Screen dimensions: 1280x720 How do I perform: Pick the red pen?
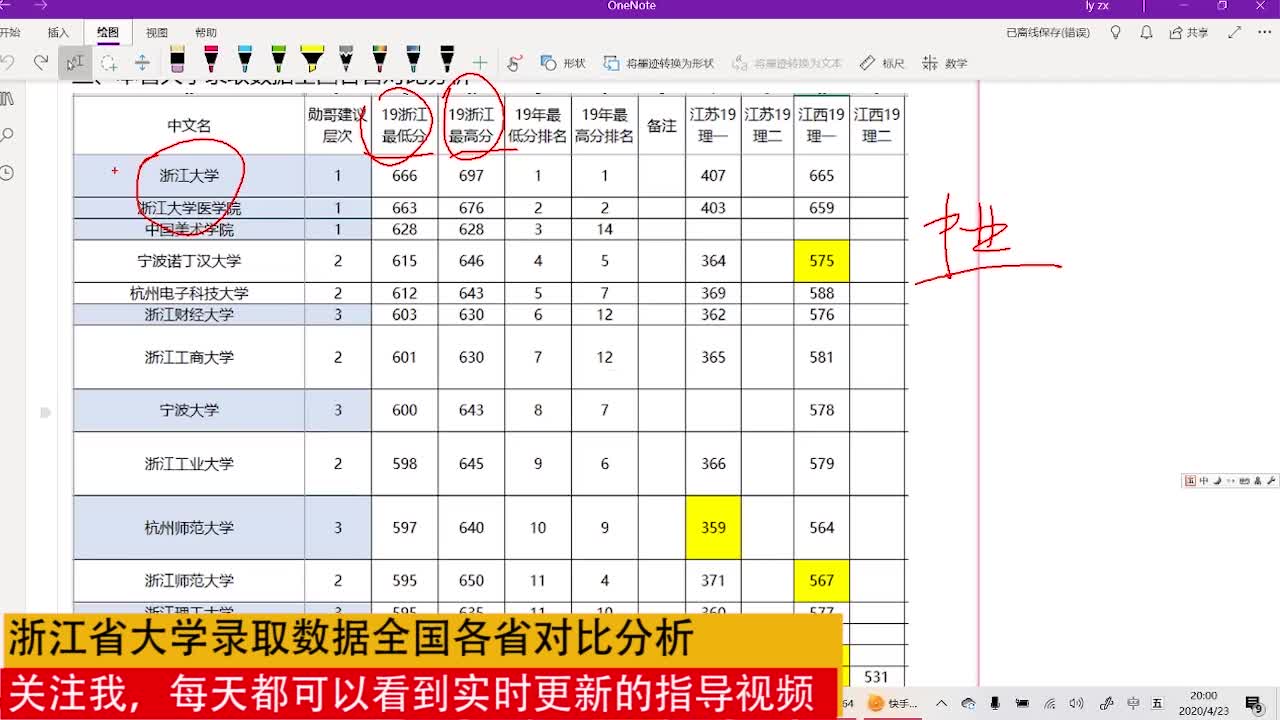pyautogui.click(x=211, y=60)
